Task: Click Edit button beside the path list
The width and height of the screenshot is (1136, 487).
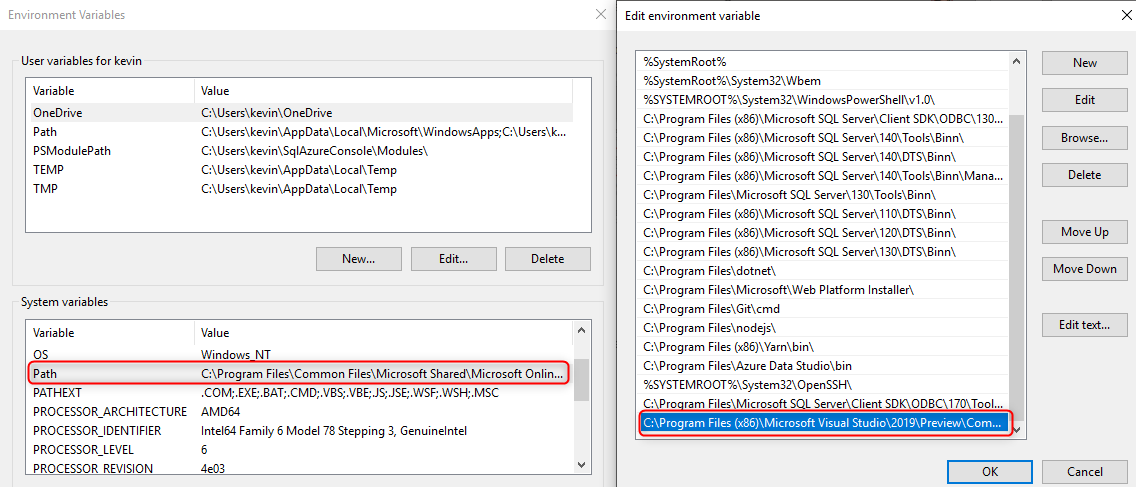Action: (x=1085, y=100)
